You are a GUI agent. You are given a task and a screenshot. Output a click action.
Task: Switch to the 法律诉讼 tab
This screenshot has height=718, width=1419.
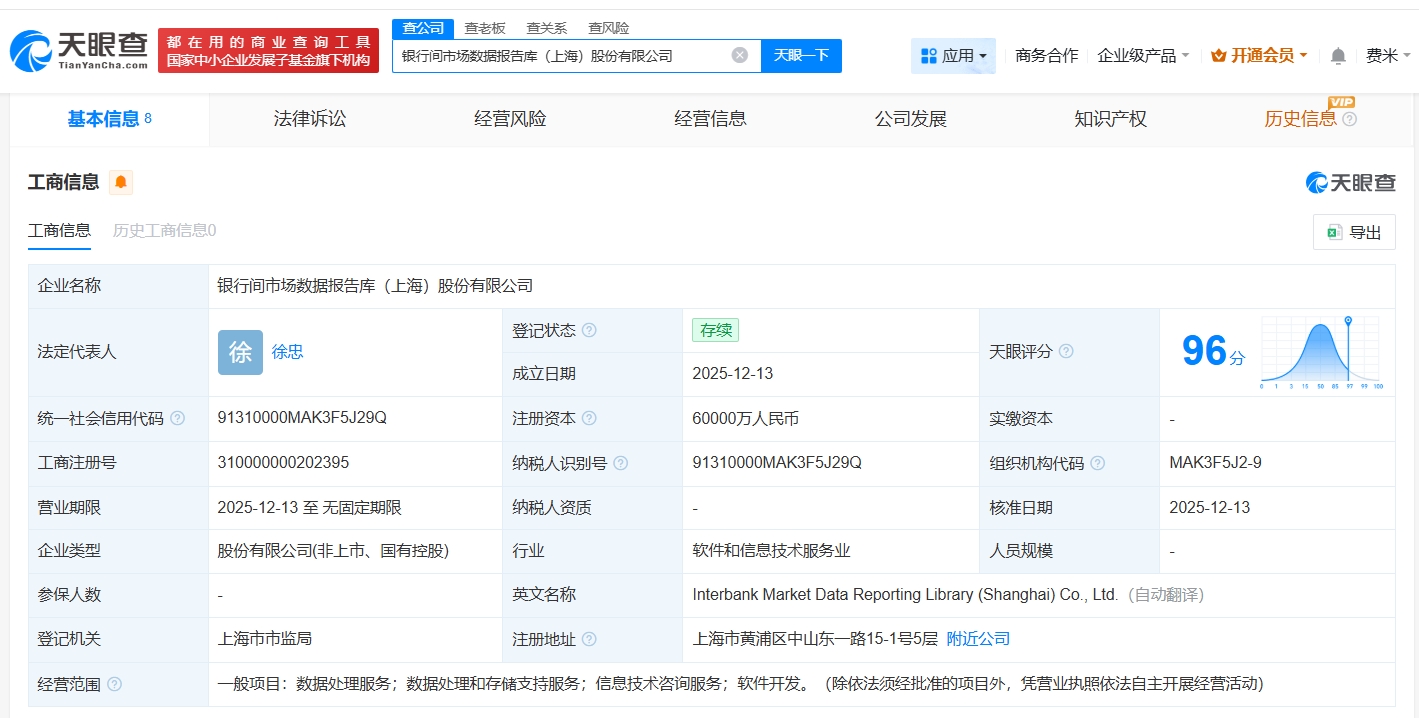[x=310, y=119]
